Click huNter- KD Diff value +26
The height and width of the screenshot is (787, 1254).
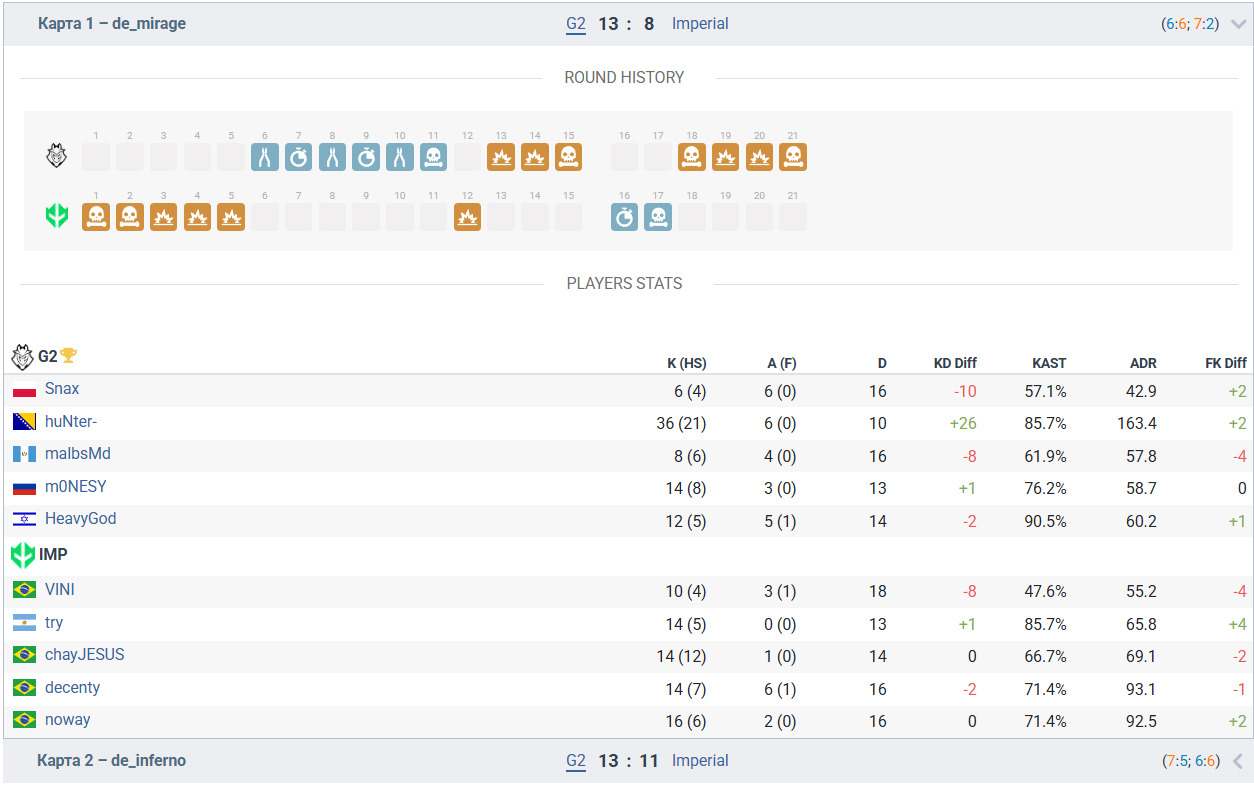[963, 424]
